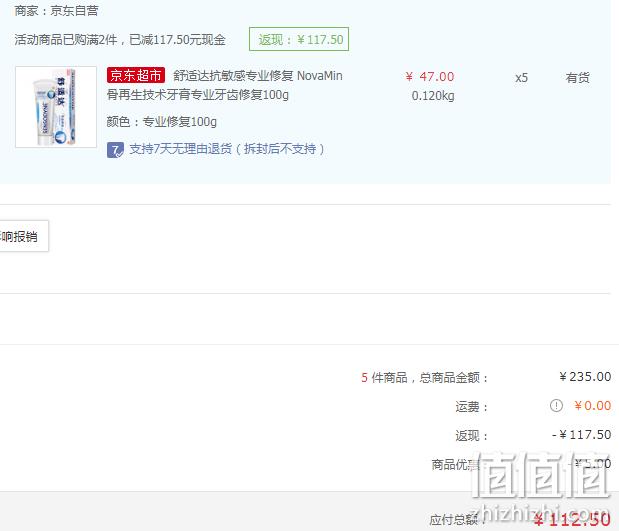
Task: Click the 有货 stock status text
Action: [578, 78]
